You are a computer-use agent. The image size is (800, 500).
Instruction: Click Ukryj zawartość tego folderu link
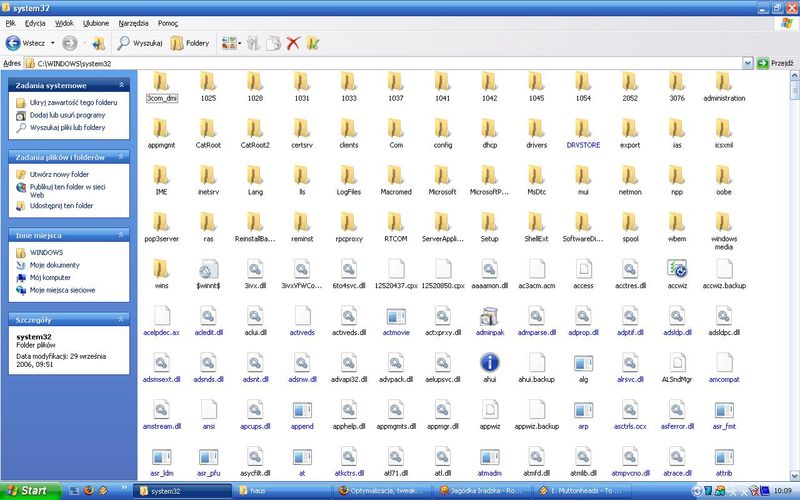(x=73, y=103)
